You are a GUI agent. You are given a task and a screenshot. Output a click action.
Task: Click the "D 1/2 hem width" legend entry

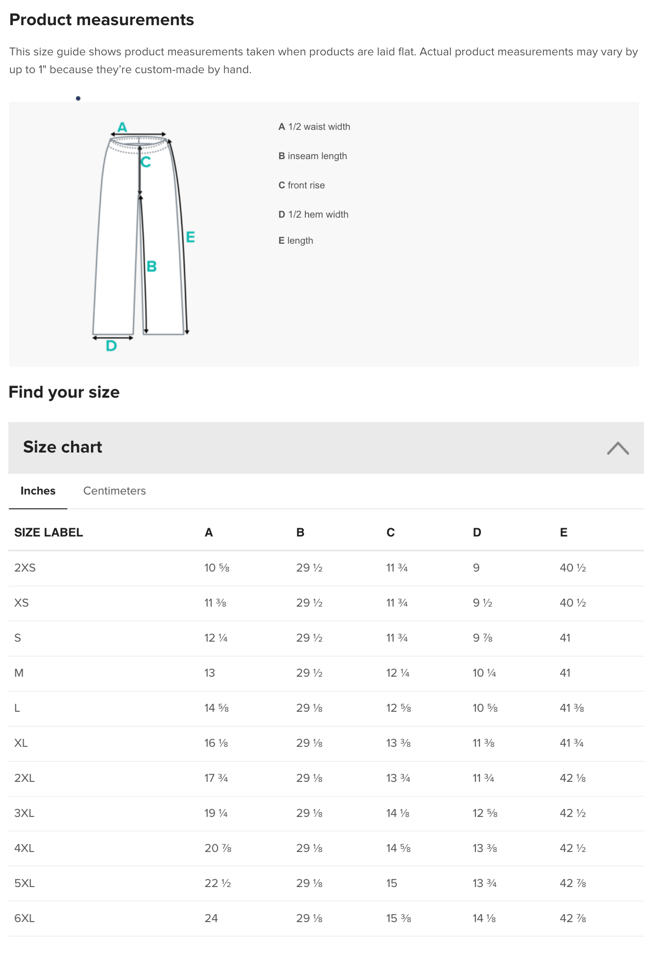(x=313, y=214)
